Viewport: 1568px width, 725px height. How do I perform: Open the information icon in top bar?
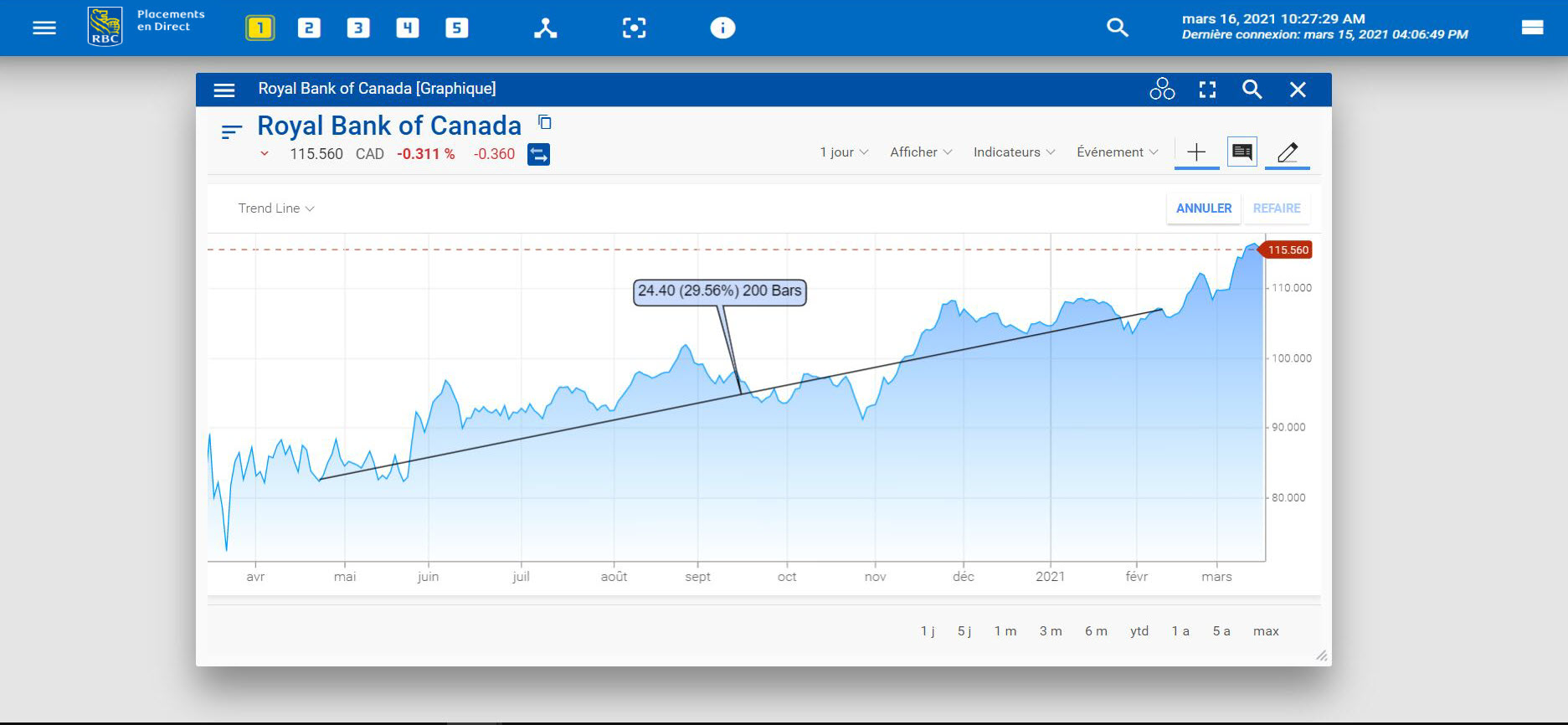(x=722, y=28)
